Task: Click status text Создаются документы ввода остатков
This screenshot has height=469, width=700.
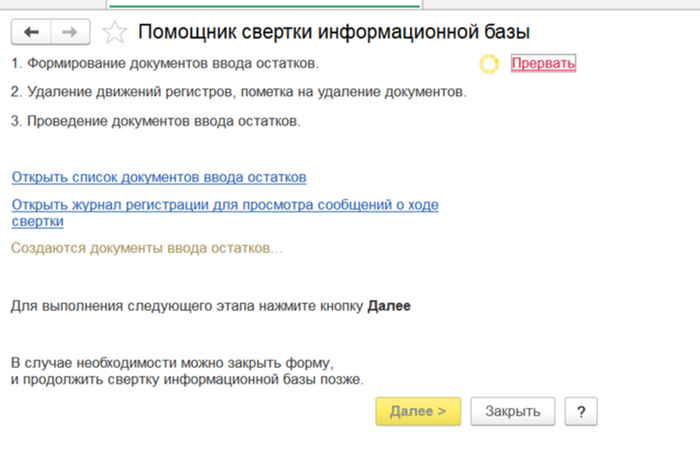Action: click(147, 247)
